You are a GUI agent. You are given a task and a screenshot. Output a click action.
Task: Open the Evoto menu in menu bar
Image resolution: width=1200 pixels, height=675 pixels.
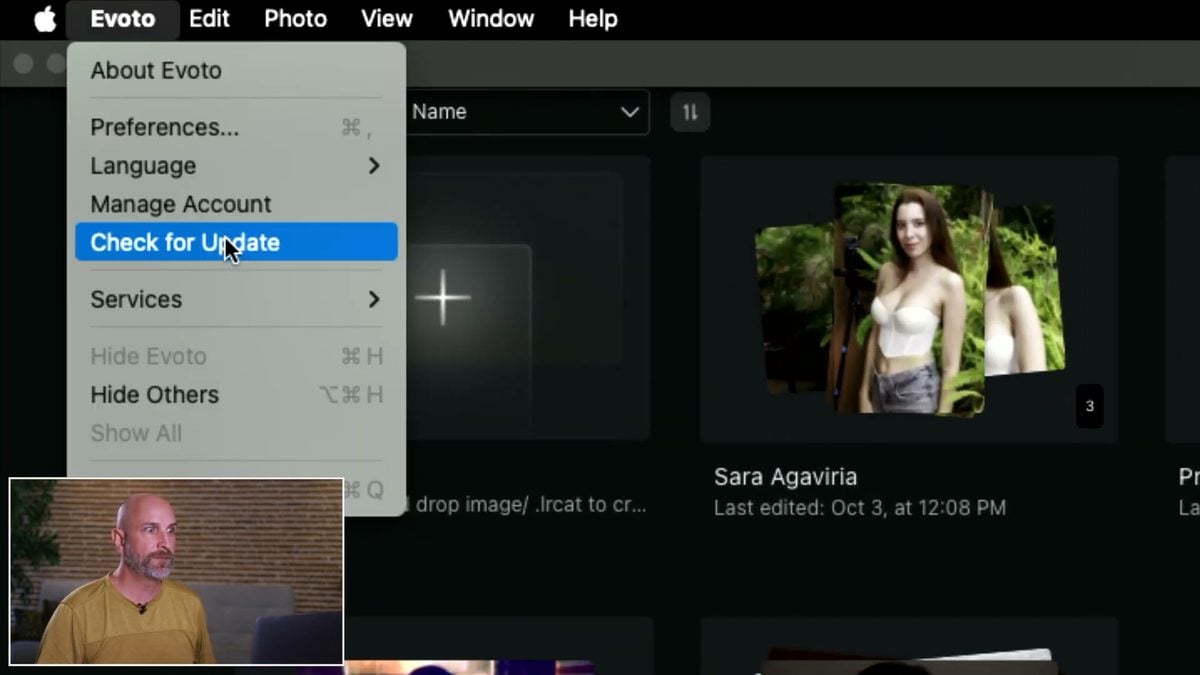pyautogui.click(x=122, y=19)
